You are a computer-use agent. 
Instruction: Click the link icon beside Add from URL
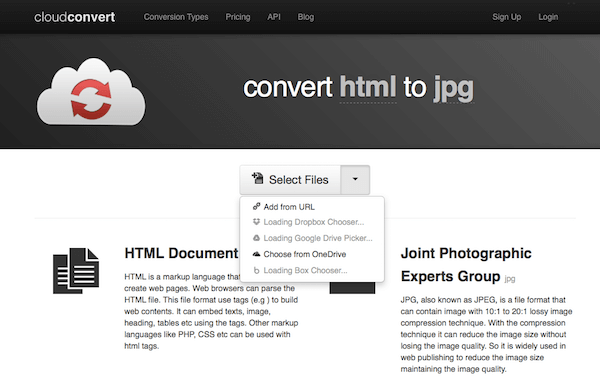click(256, 207)
